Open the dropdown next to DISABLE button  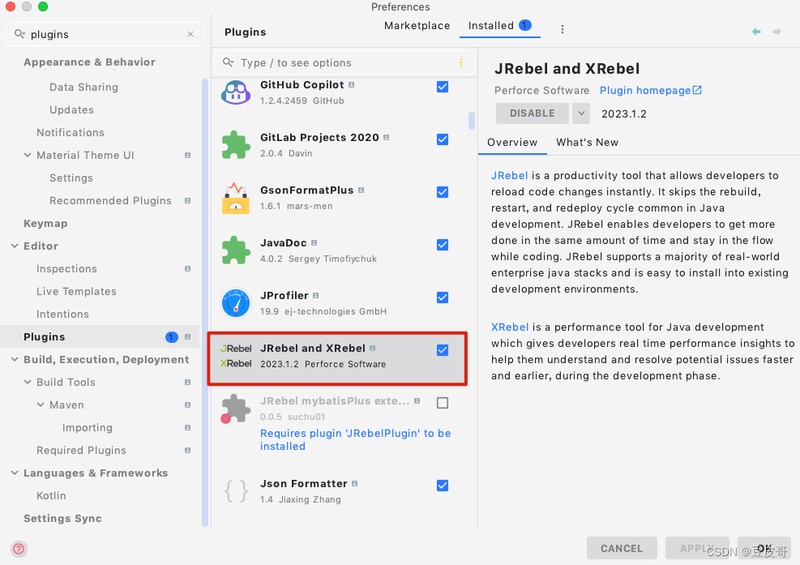(x=581, y=113)
